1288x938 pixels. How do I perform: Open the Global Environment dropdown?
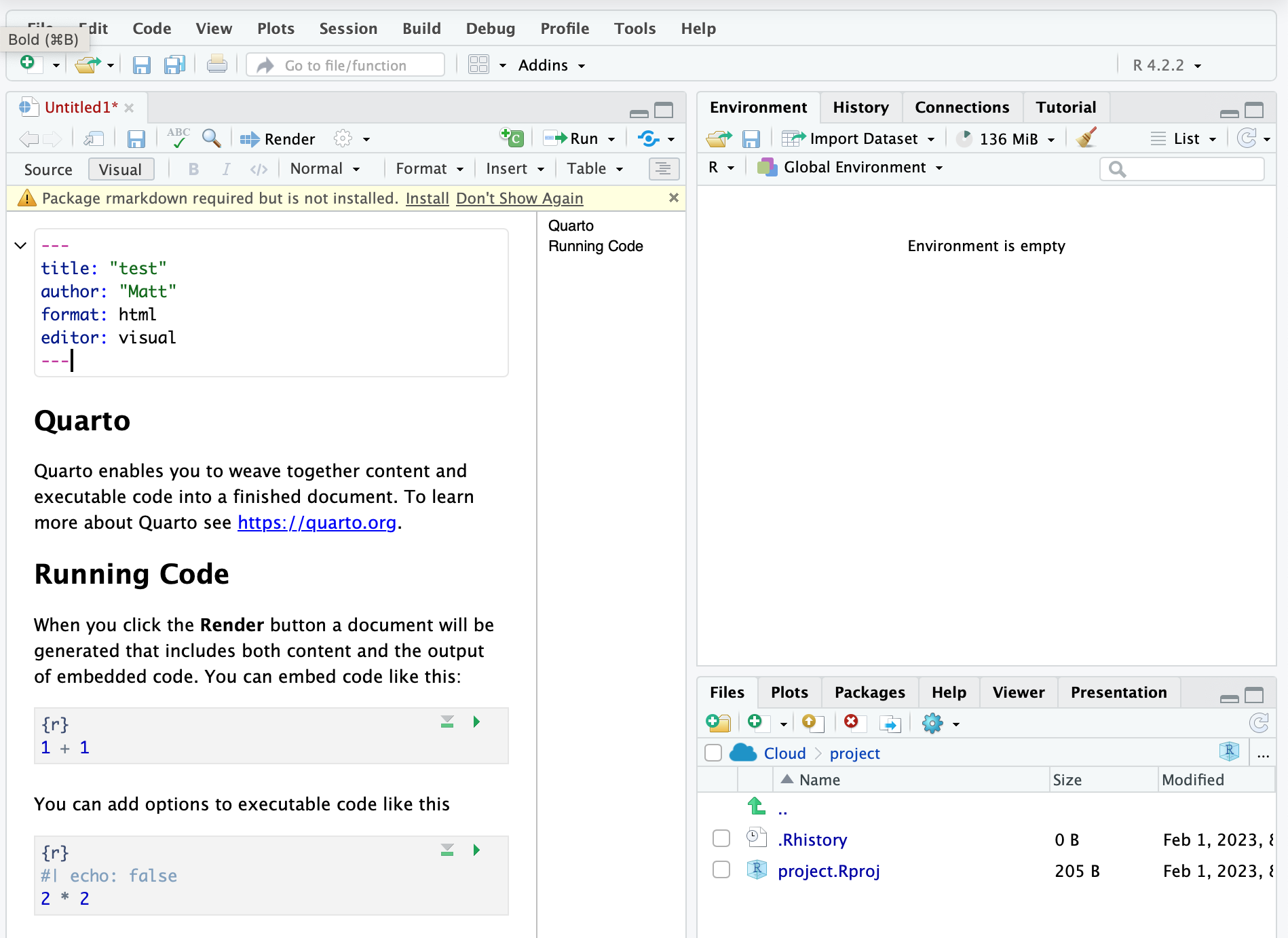(x=850, y=168)
